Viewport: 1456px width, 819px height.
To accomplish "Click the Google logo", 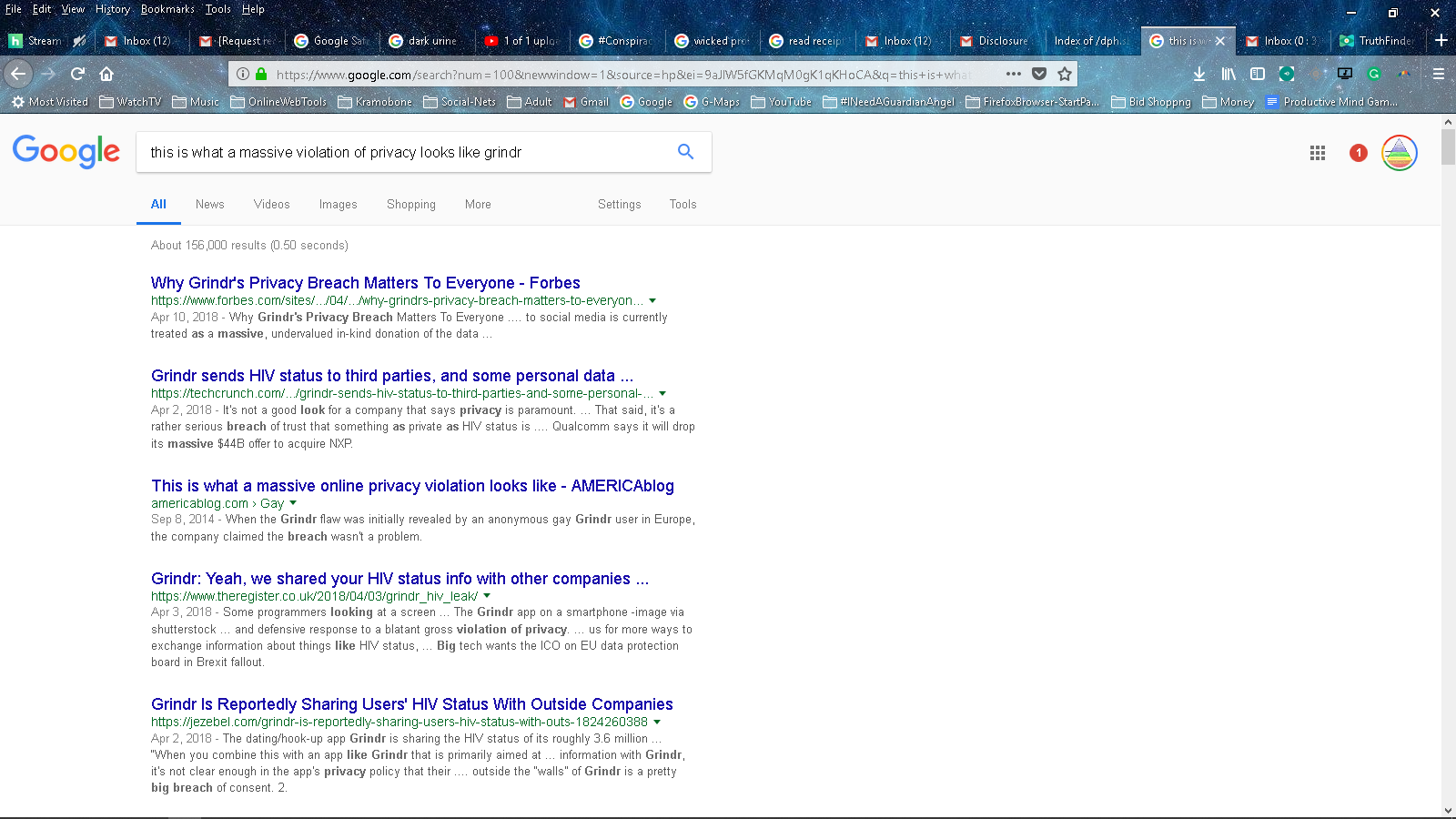I will pos(66,152).
